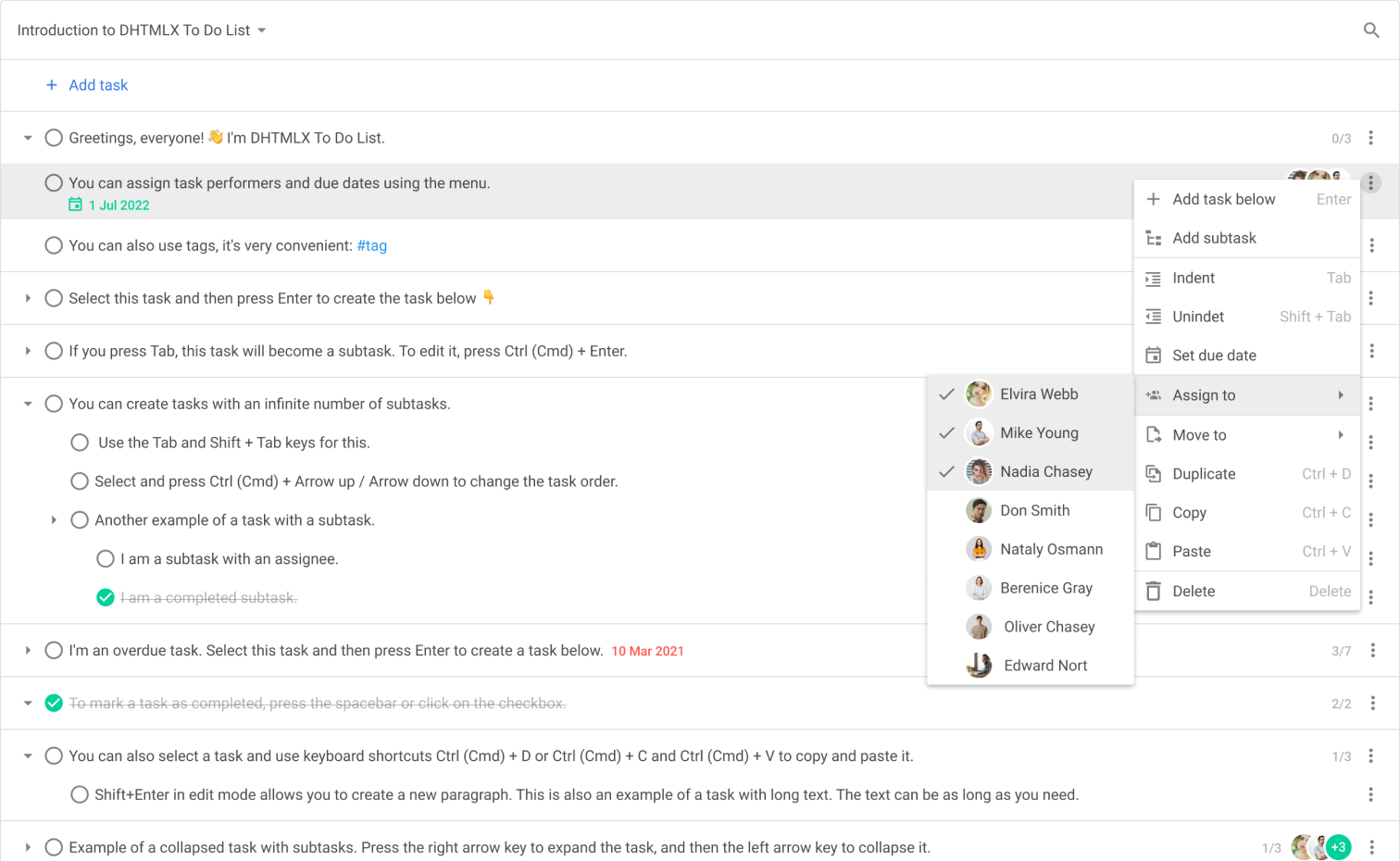The width and height of the screenshot is (1400, 861).
Task: Open three-dot menu for Greetings task
Action: tap(1371, 138)
